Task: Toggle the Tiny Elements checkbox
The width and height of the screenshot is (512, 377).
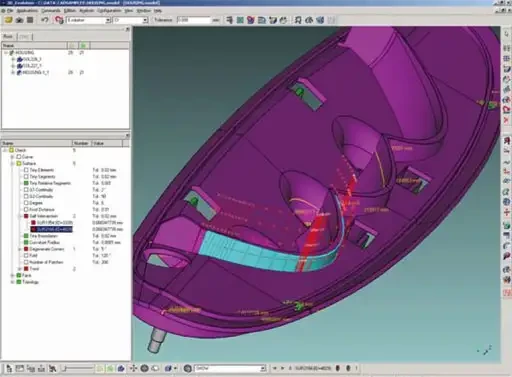Action: [x=26, y=170]
